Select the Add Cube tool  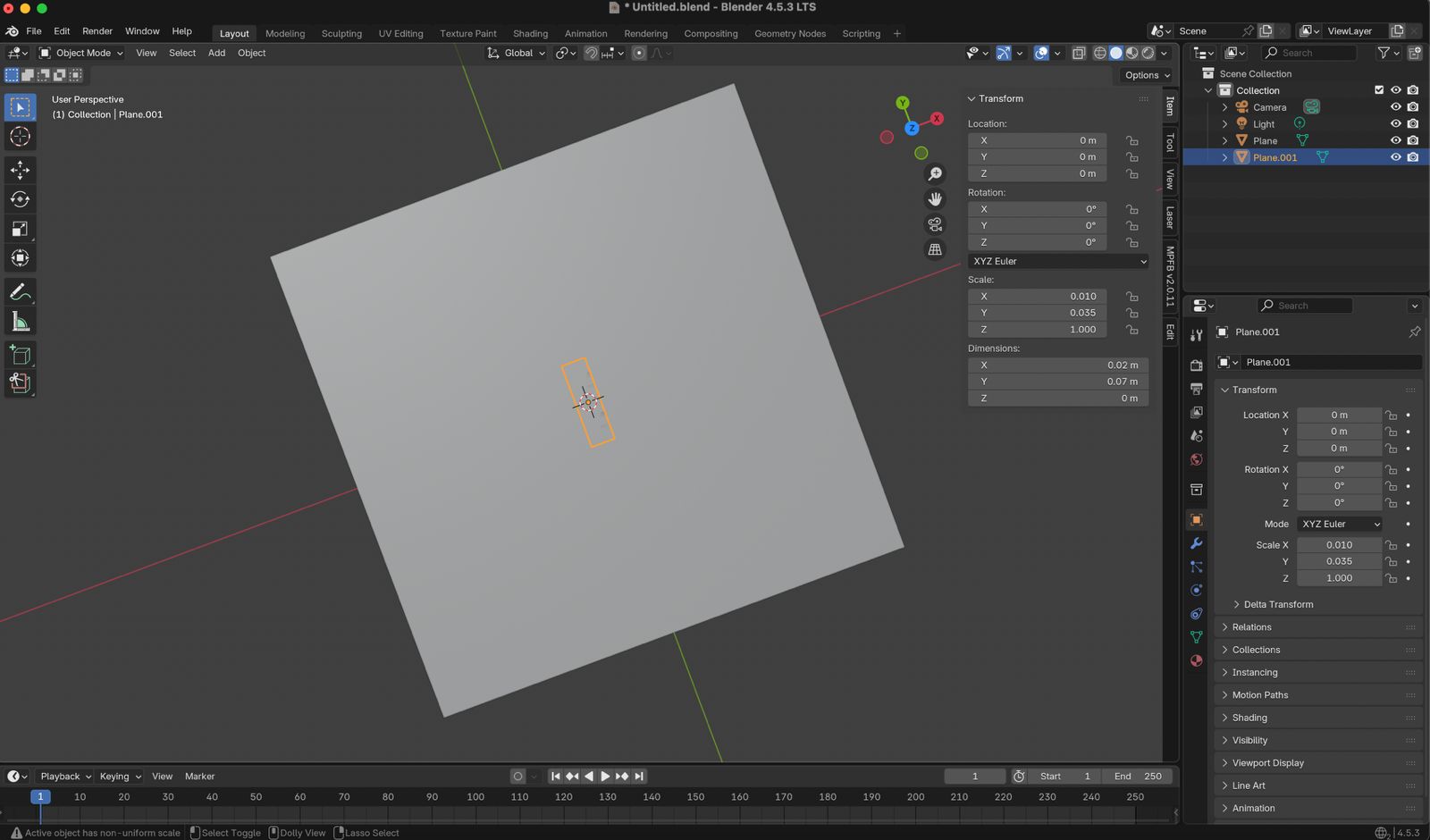coord(20,356)
